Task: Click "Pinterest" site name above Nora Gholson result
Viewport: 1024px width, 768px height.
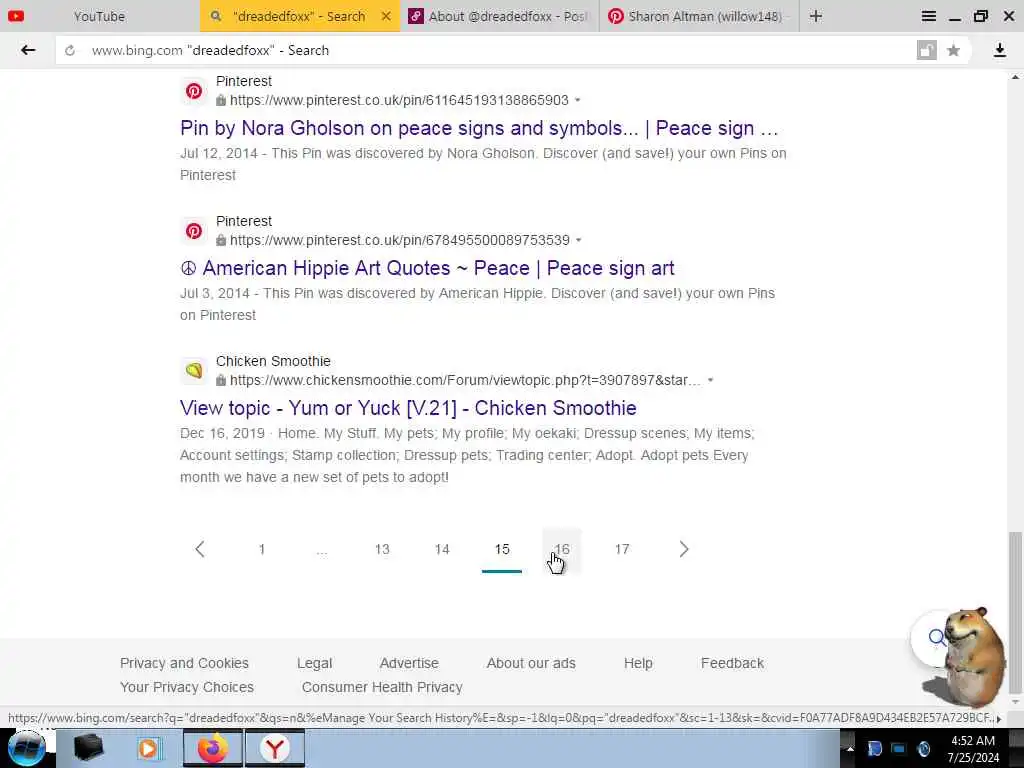Action: click(244, 81)
